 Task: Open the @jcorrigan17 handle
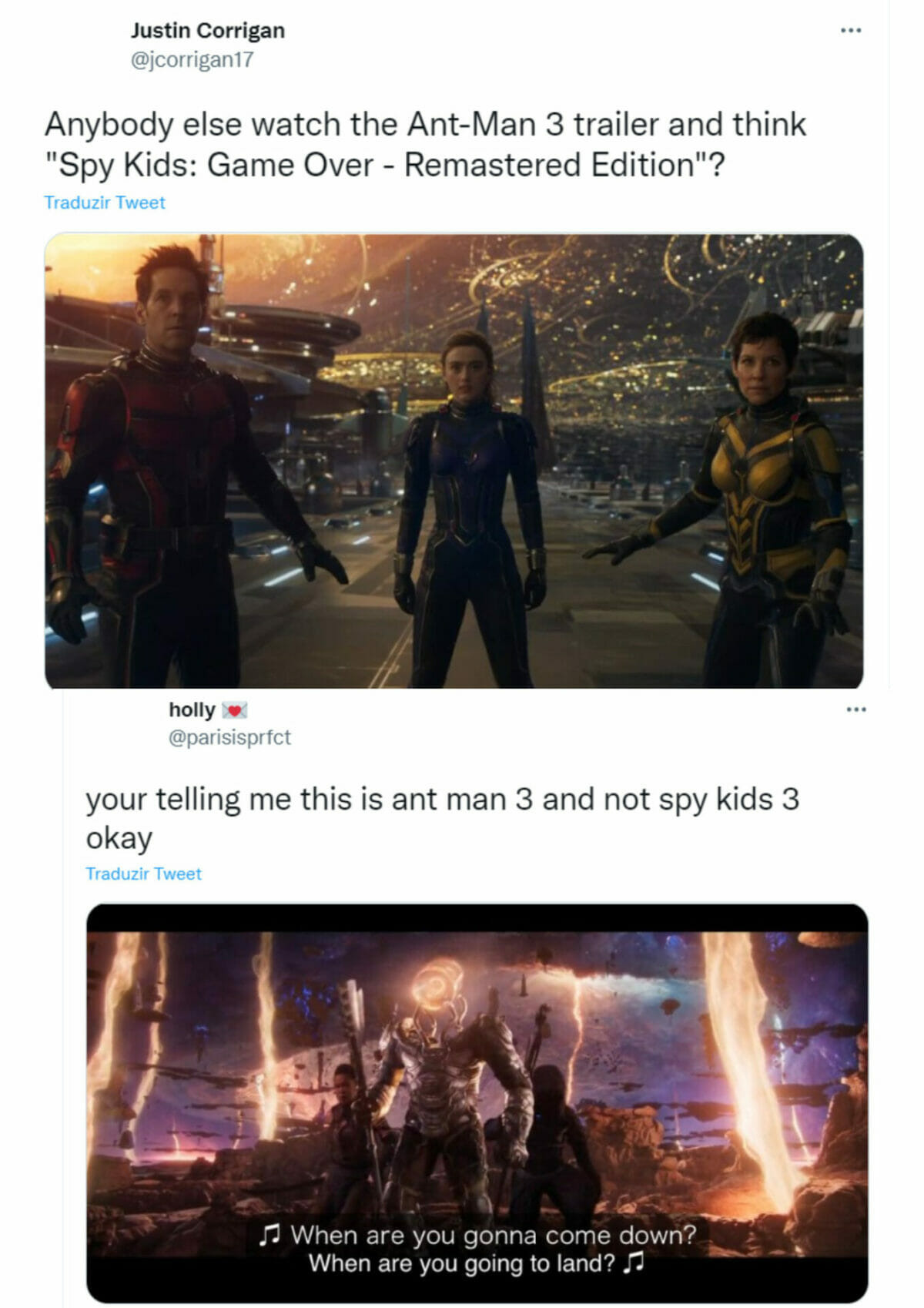[x=192, y=59]
